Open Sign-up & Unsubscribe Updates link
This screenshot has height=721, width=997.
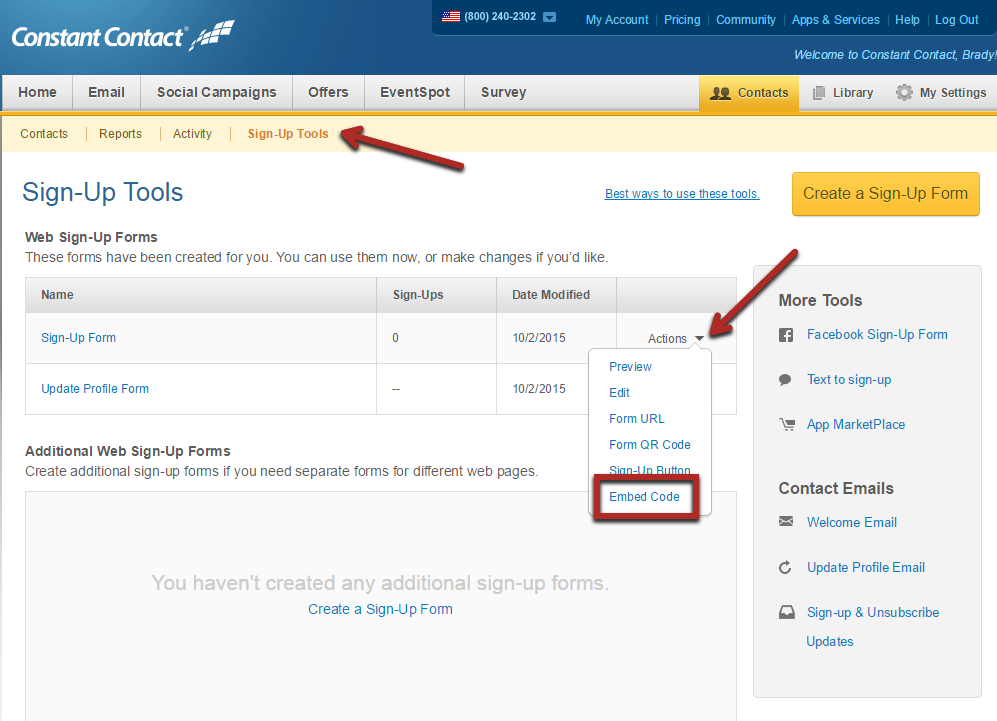click(872, 626)
